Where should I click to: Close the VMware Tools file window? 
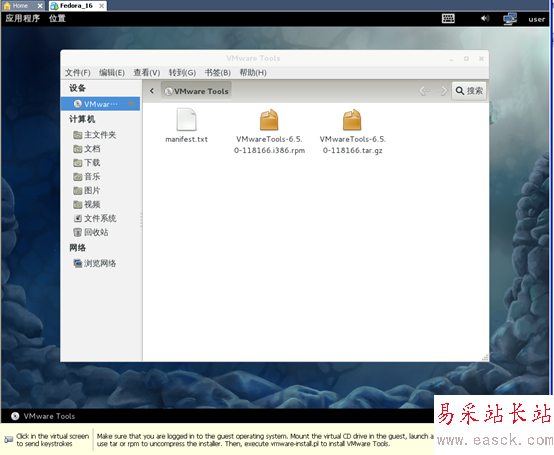click(x=481, y=59)
